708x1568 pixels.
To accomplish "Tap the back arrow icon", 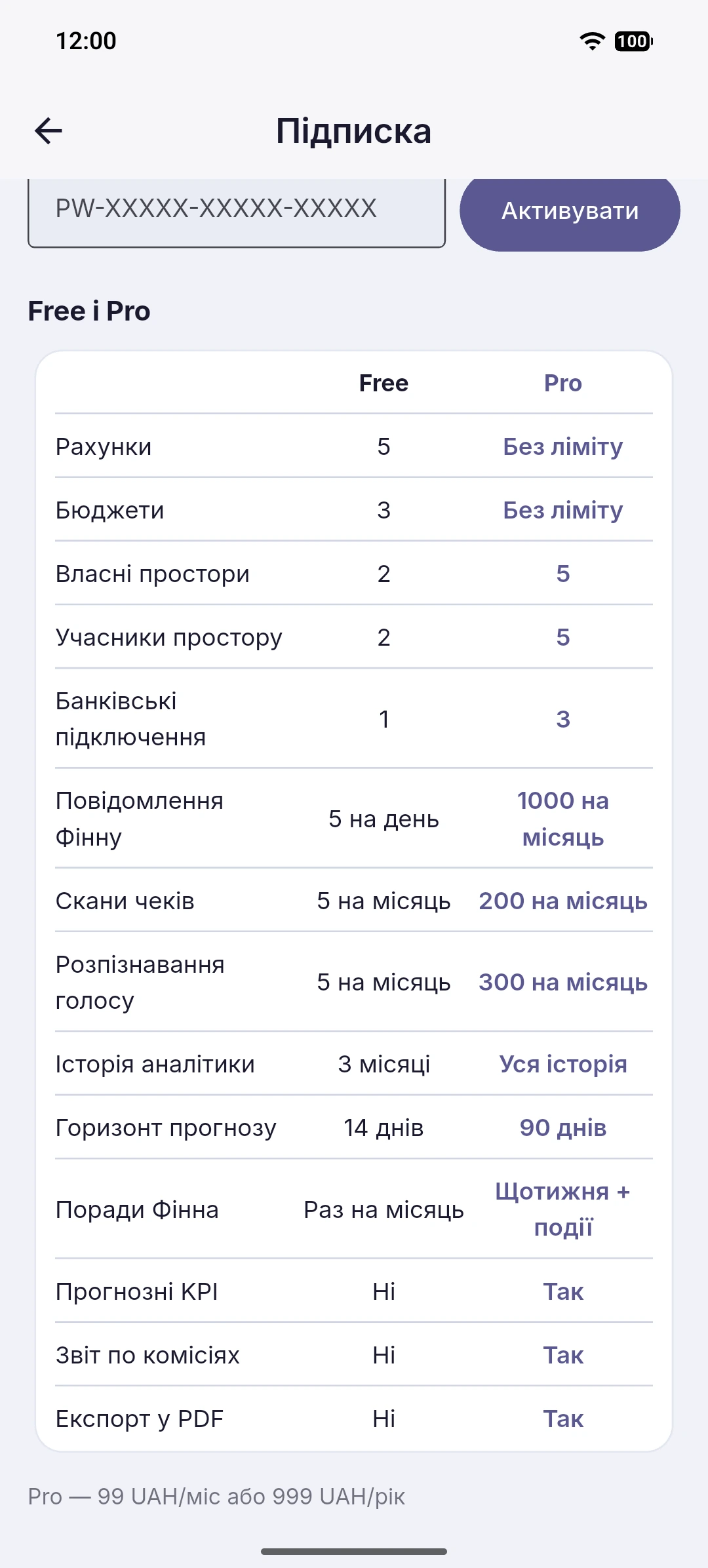I will click(48, 130).
